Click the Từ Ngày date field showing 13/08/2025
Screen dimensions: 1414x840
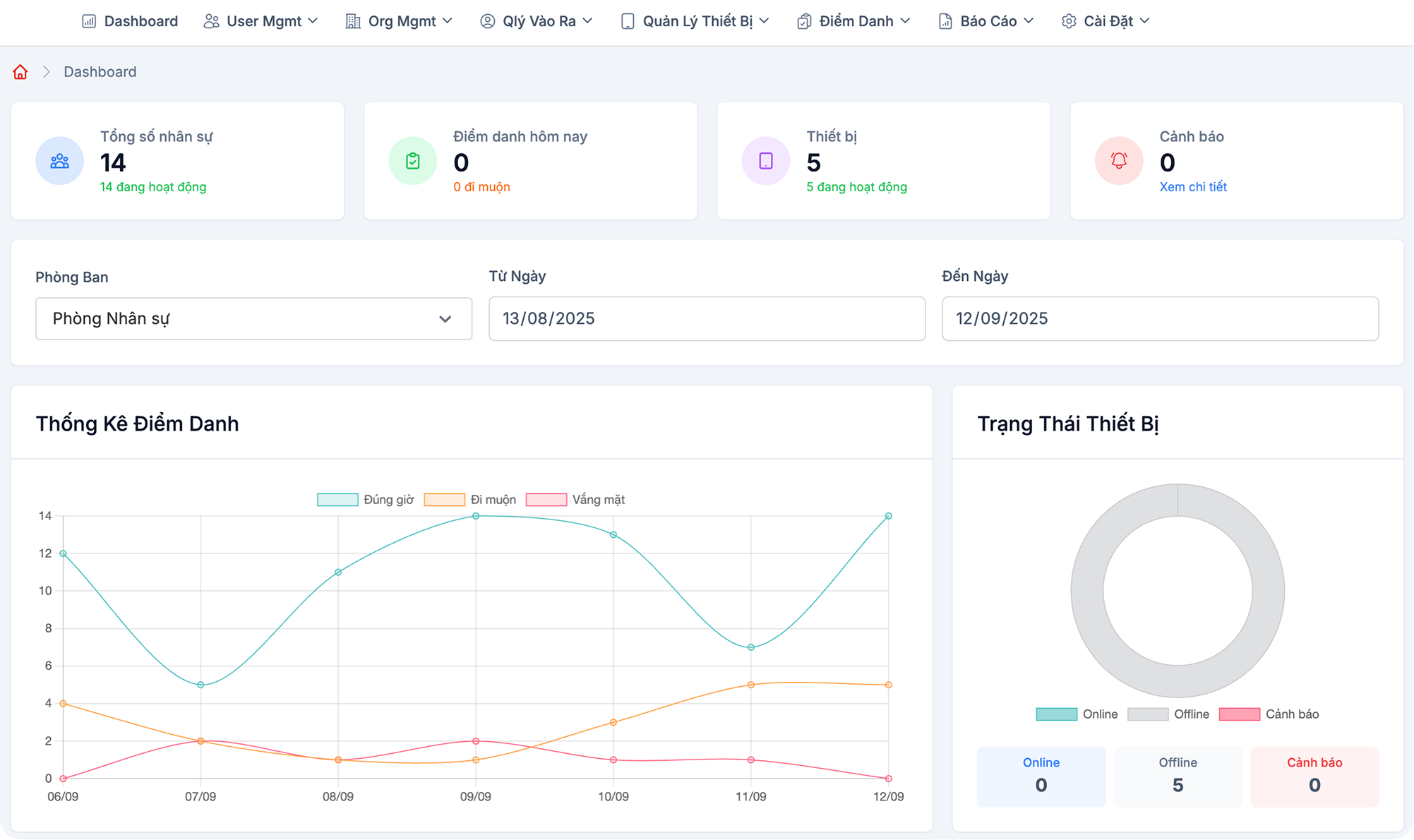click(x=706, y=318)
